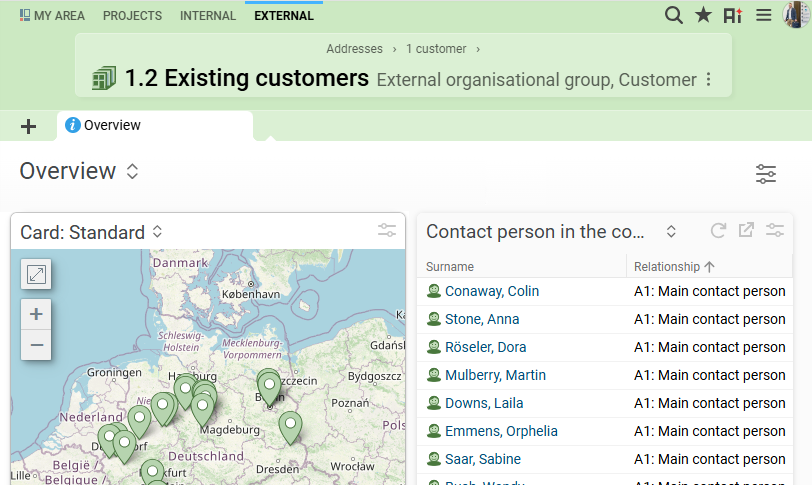Add a new tab with plus button

coord(29,126)
